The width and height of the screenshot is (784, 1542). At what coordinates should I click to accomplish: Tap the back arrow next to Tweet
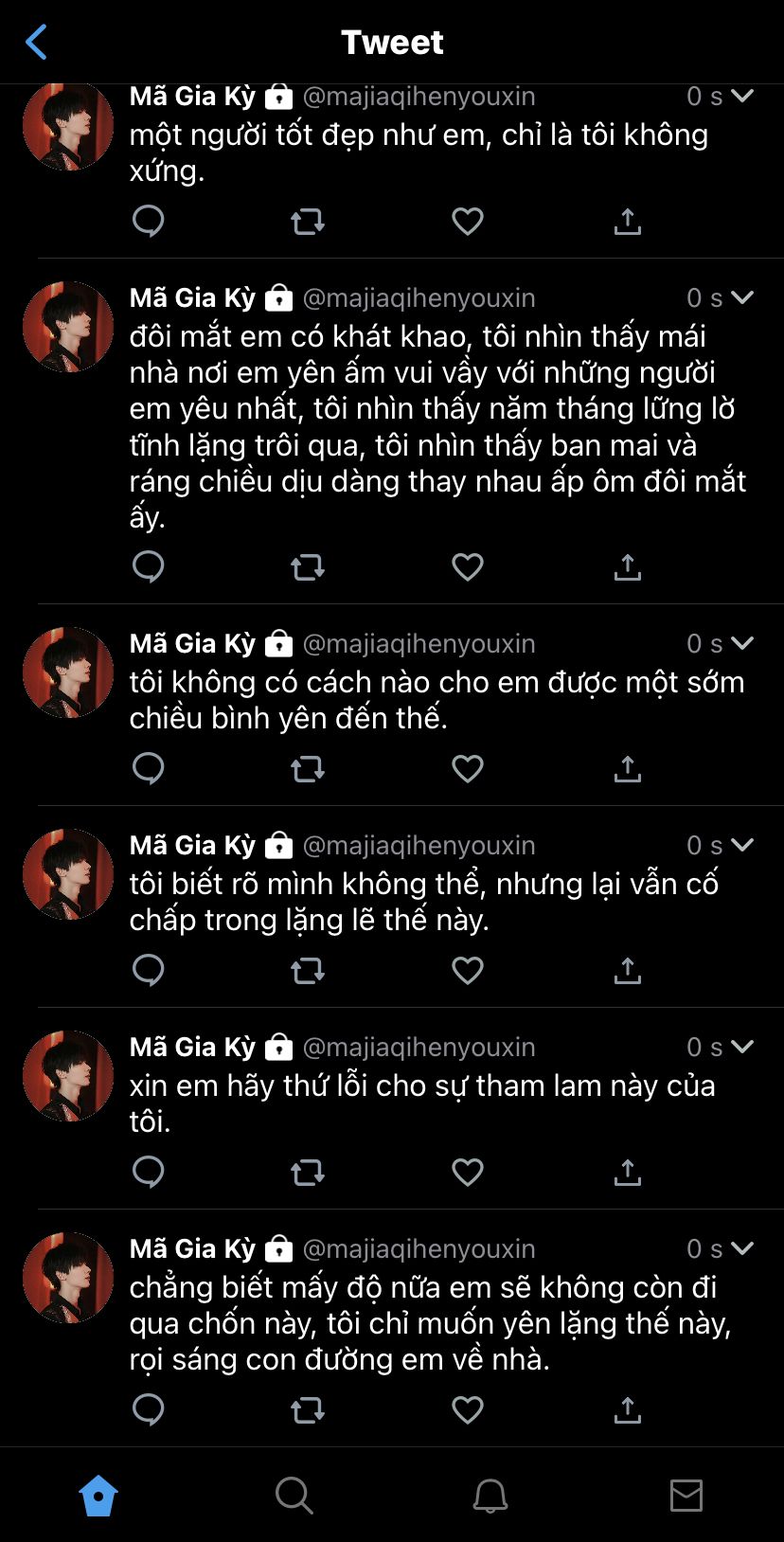[x=36, y=42]
